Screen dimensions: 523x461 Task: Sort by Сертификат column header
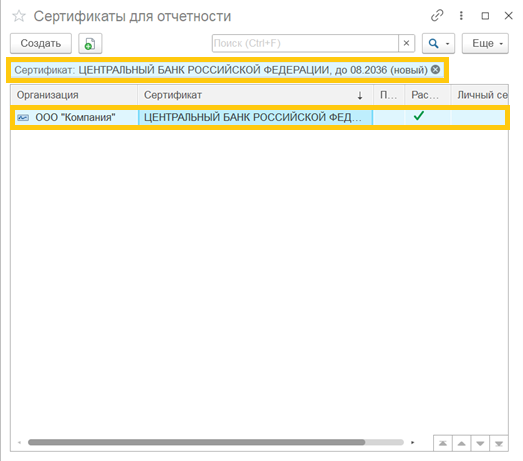point(255,95)
